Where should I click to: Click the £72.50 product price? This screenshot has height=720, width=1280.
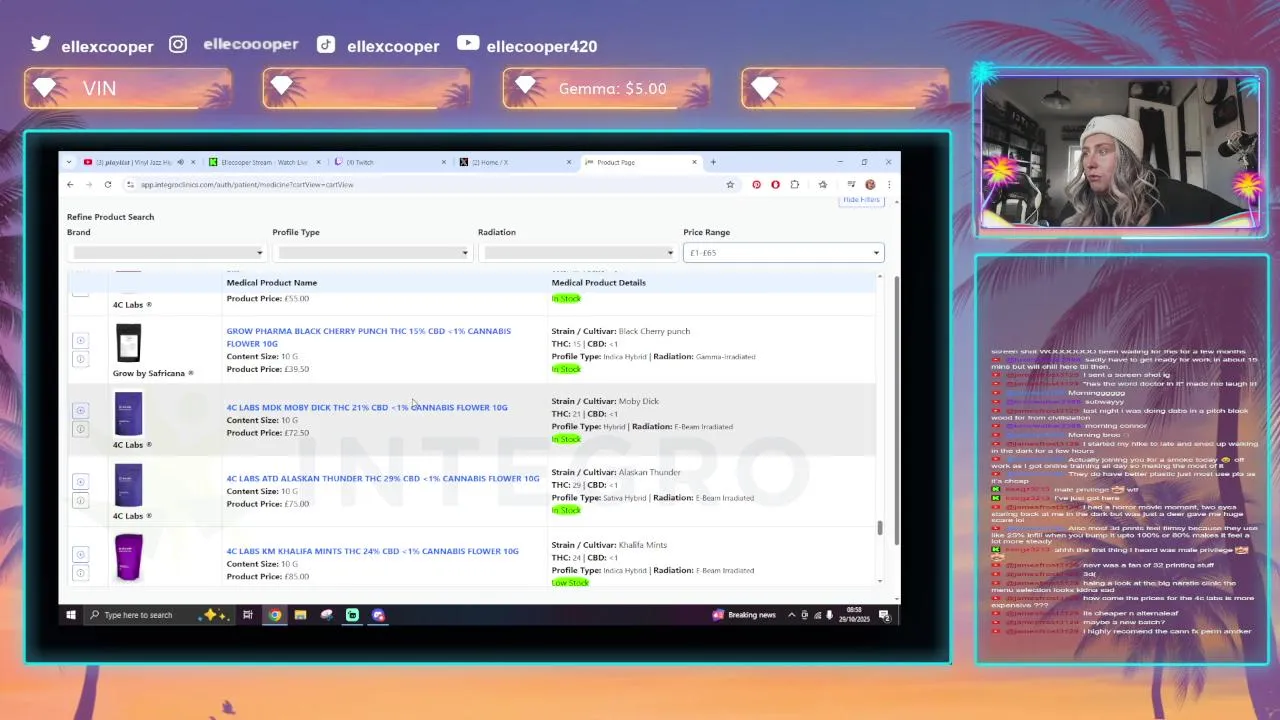(x=297, y=433)
